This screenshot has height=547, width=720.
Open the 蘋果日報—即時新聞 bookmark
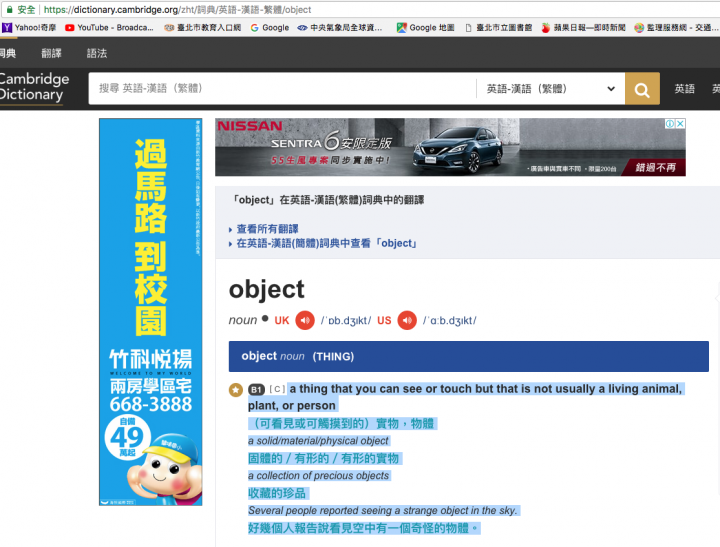click(x=583, y=28)
